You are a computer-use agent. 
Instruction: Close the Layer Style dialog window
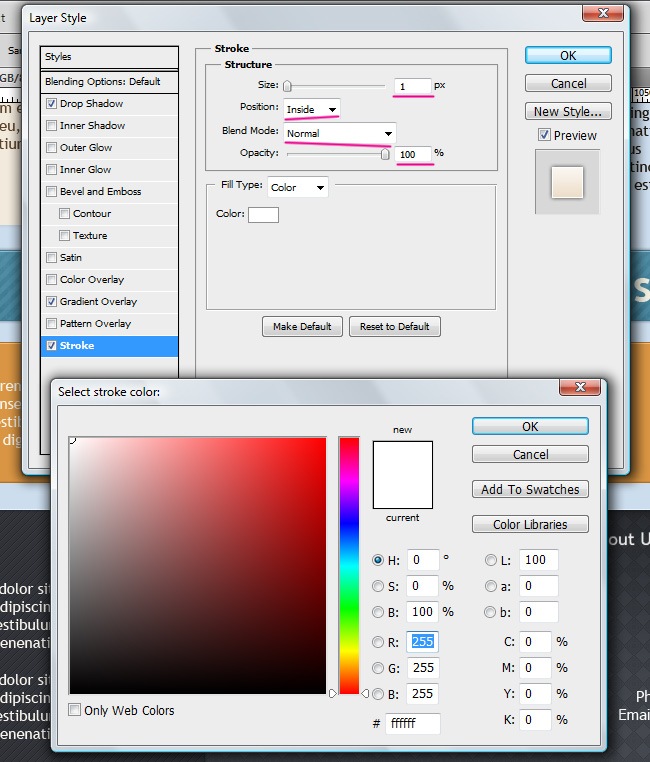[606, 13]
